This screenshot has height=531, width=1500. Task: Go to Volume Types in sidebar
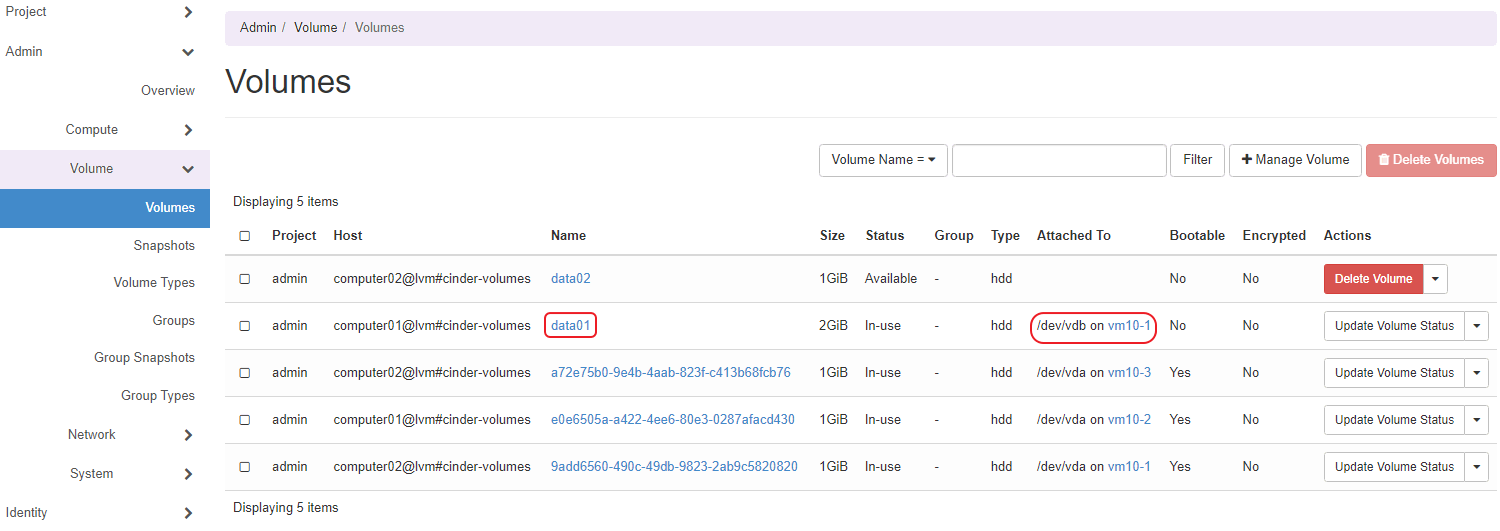[154, 283]
